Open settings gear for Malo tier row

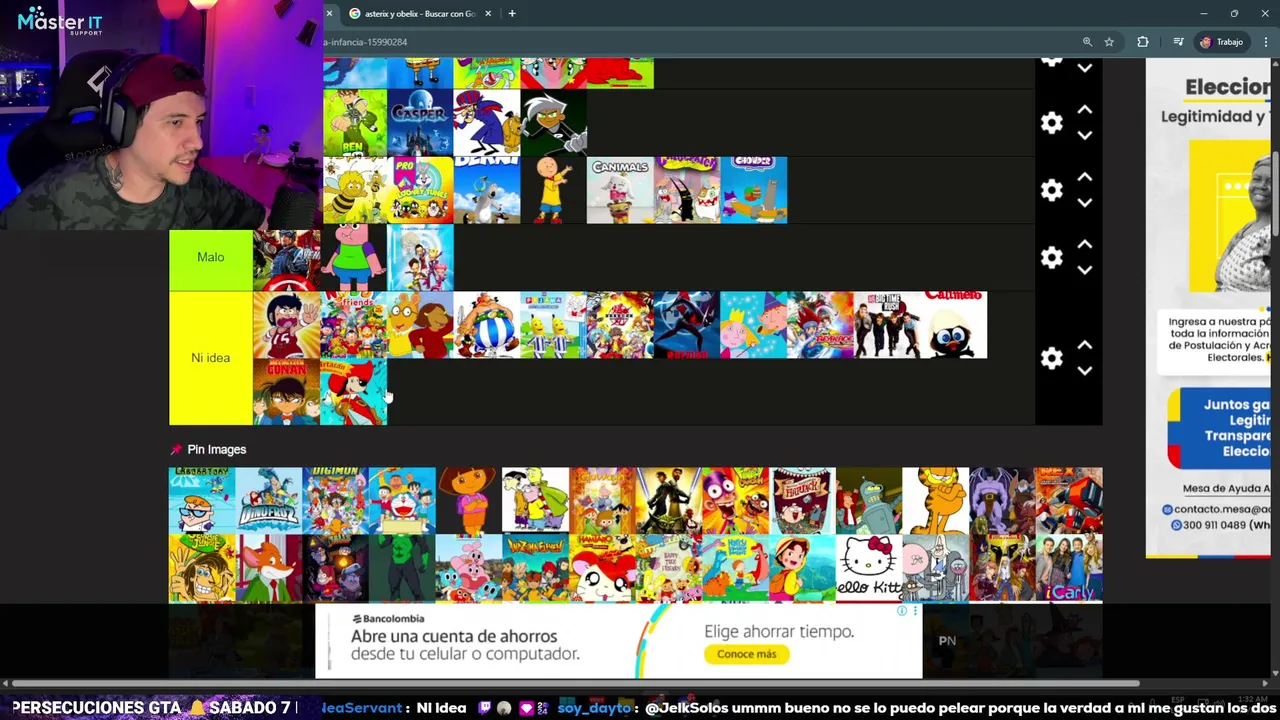[1051, 258]
